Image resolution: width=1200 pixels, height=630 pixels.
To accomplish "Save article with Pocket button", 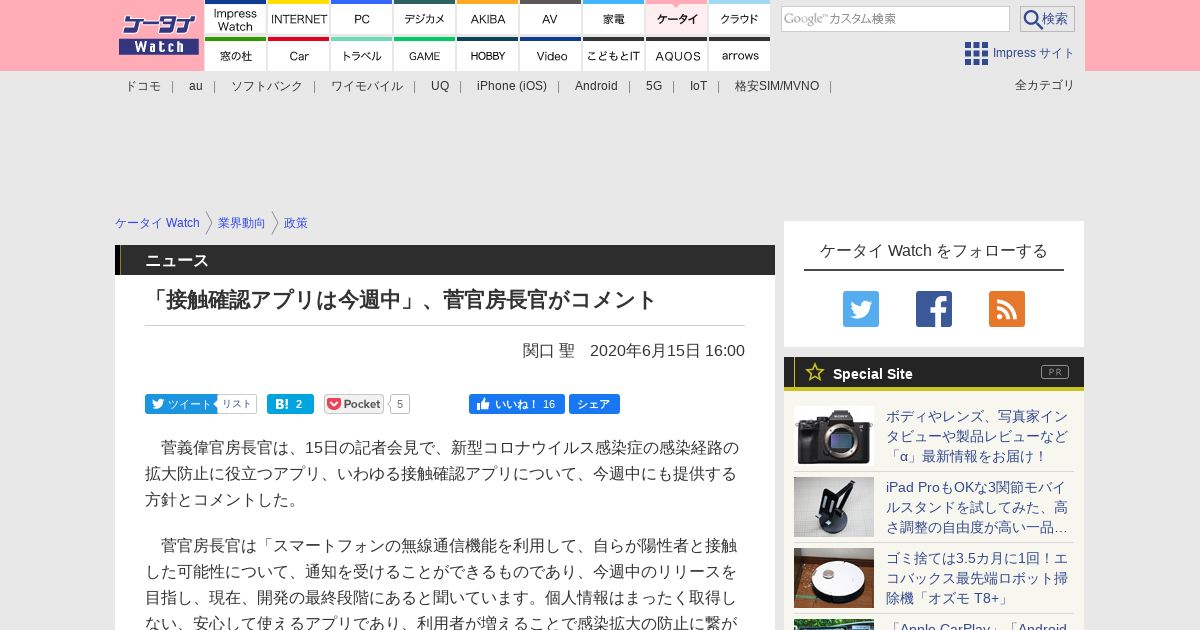I will click(x=354, y=404).
